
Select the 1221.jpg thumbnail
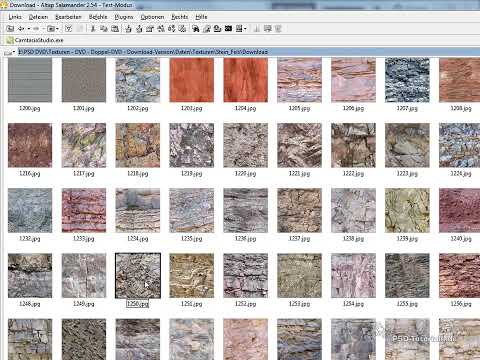coord(299,145)
